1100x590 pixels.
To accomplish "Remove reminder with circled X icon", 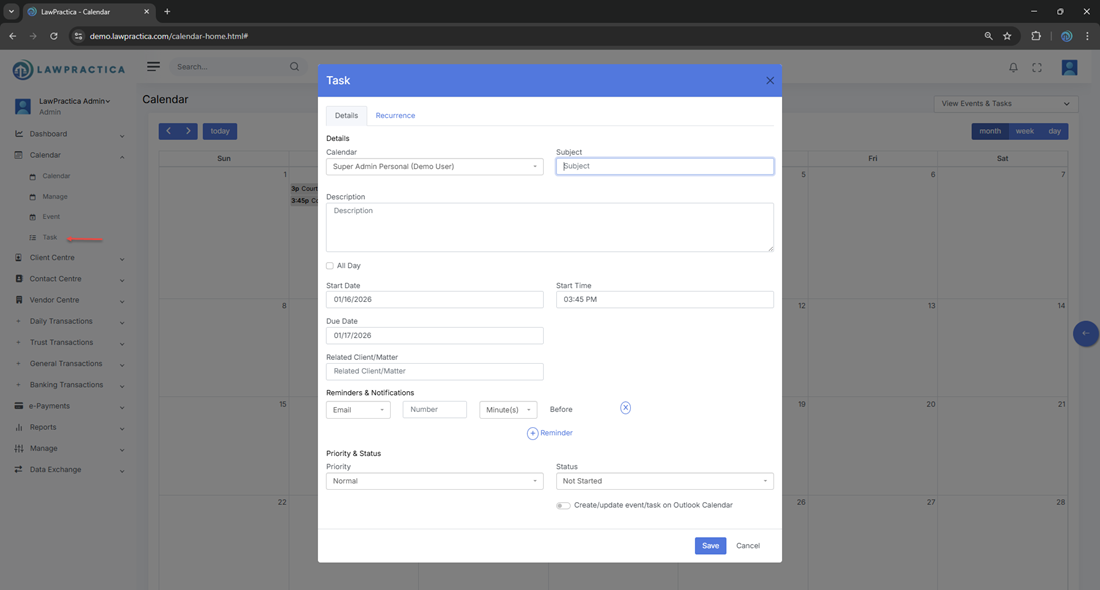I will pos(625,408).
